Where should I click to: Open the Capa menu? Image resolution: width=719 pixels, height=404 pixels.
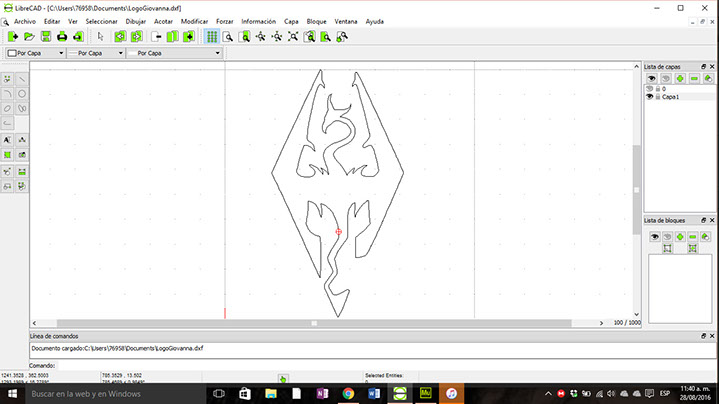point(291,22)
